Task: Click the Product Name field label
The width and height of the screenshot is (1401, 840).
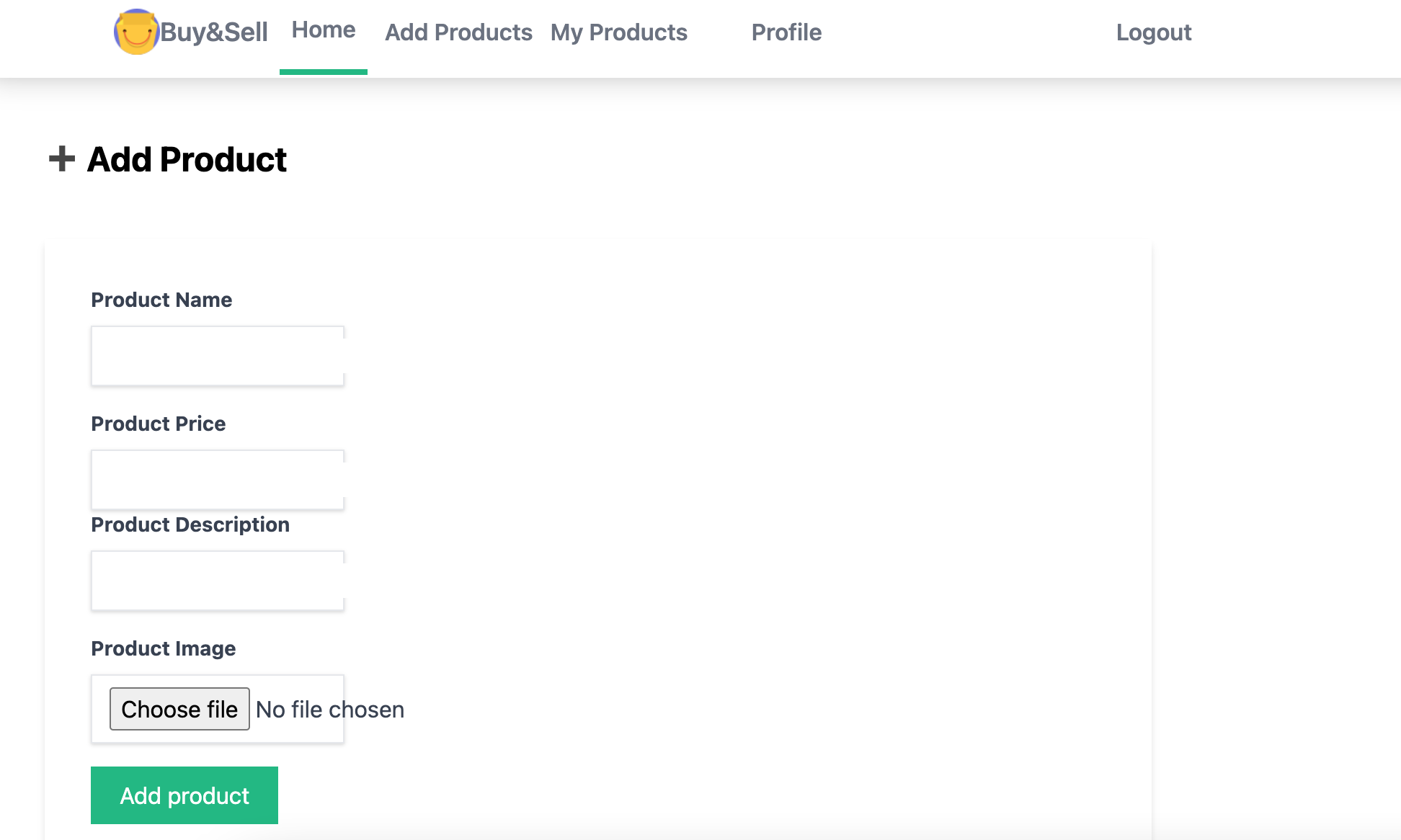Action: [x=161, y=300]
